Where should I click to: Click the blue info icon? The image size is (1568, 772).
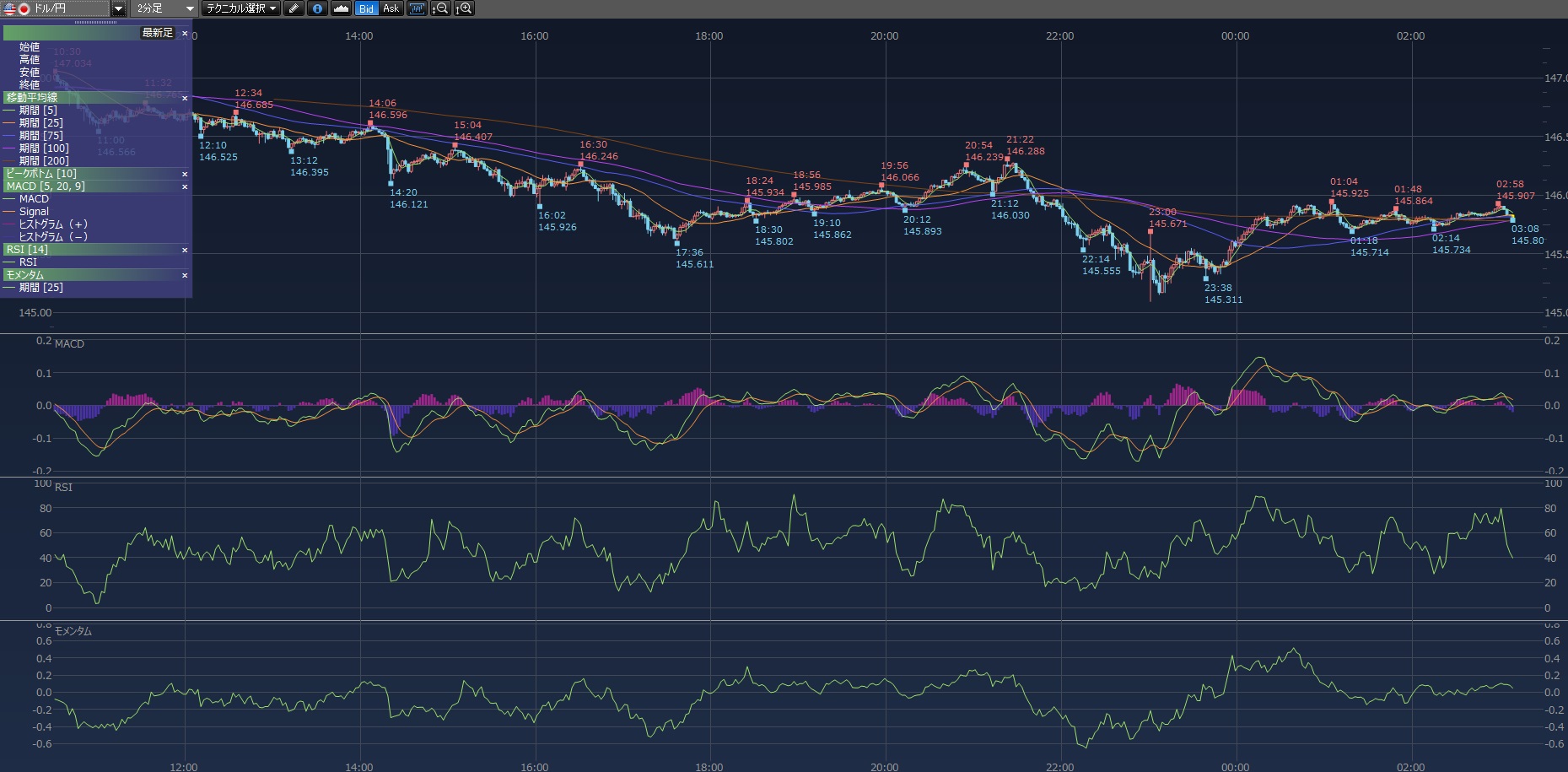pos(317,8)
